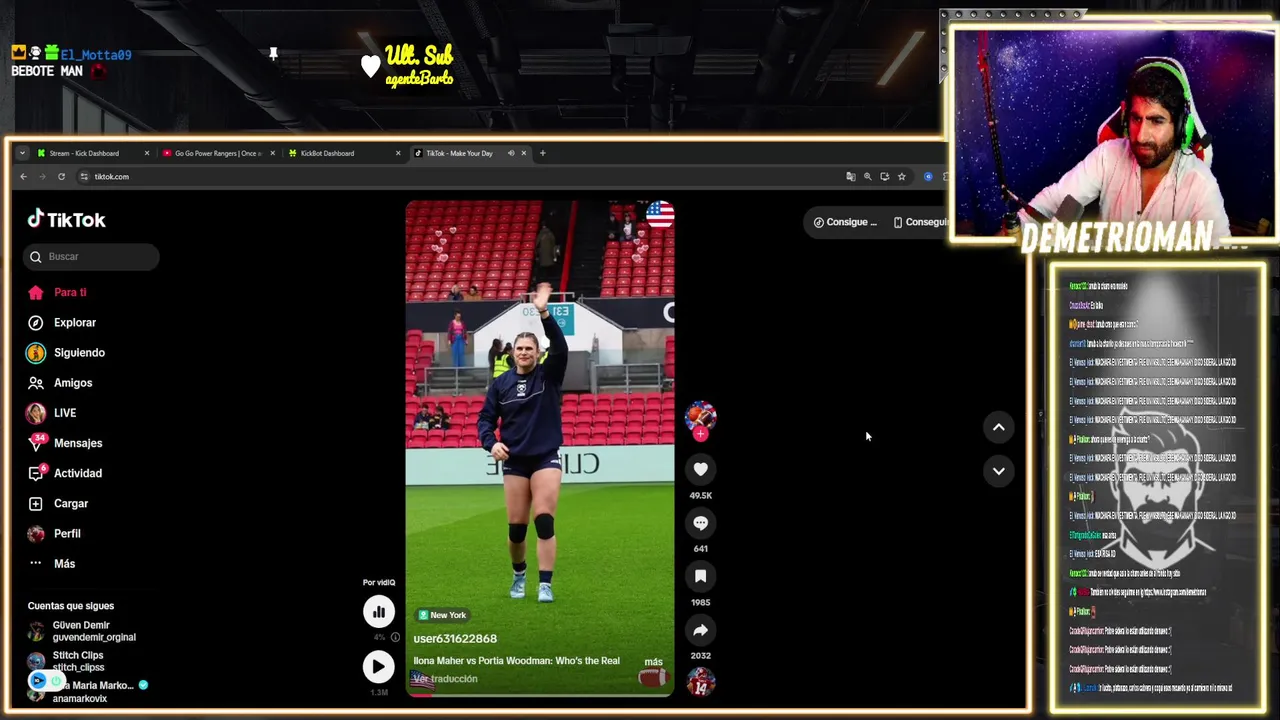The width and height of the screenshot is (1280, 720).
Task: Bookmark this page with the star
Action: point(901,176)
